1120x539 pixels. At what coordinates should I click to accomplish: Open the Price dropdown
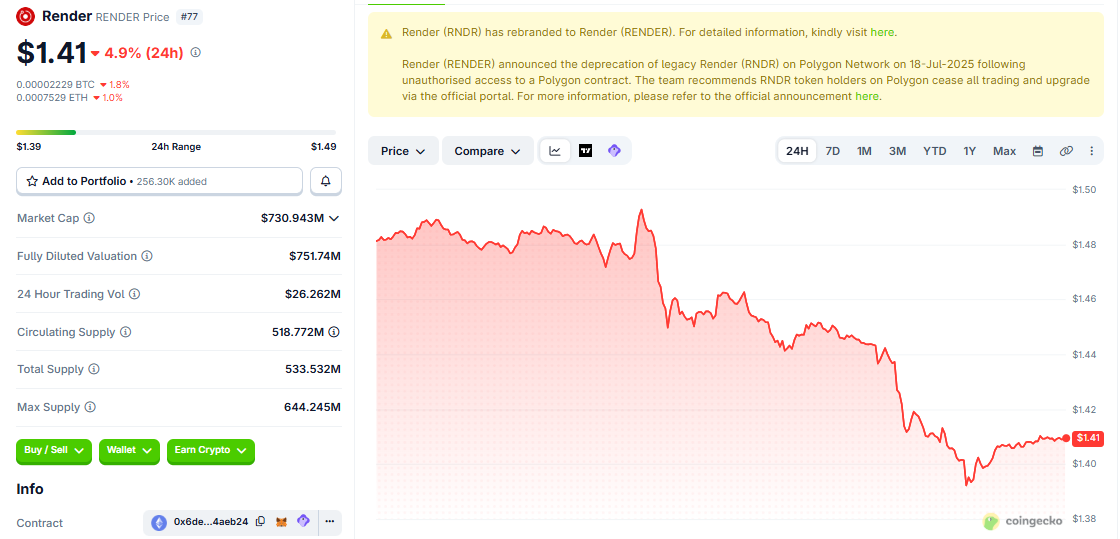click(x=403, y=151)
